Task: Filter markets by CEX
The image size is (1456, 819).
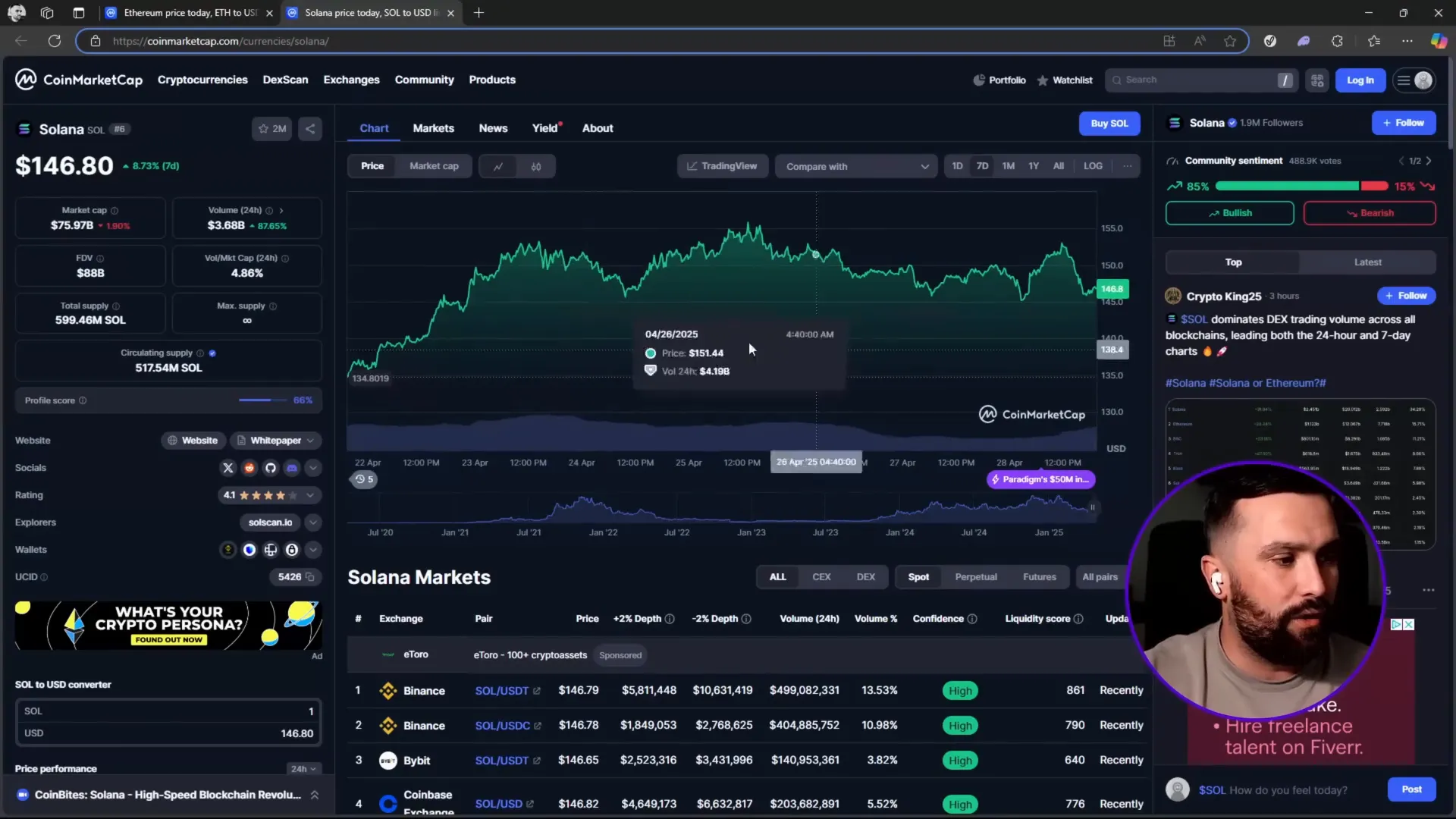Action: tap(821, 577)
